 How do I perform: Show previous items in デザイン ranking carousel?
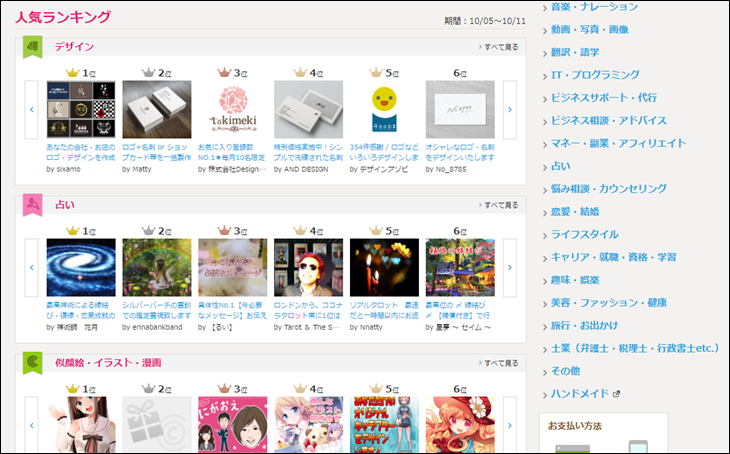tap(32, 109)
